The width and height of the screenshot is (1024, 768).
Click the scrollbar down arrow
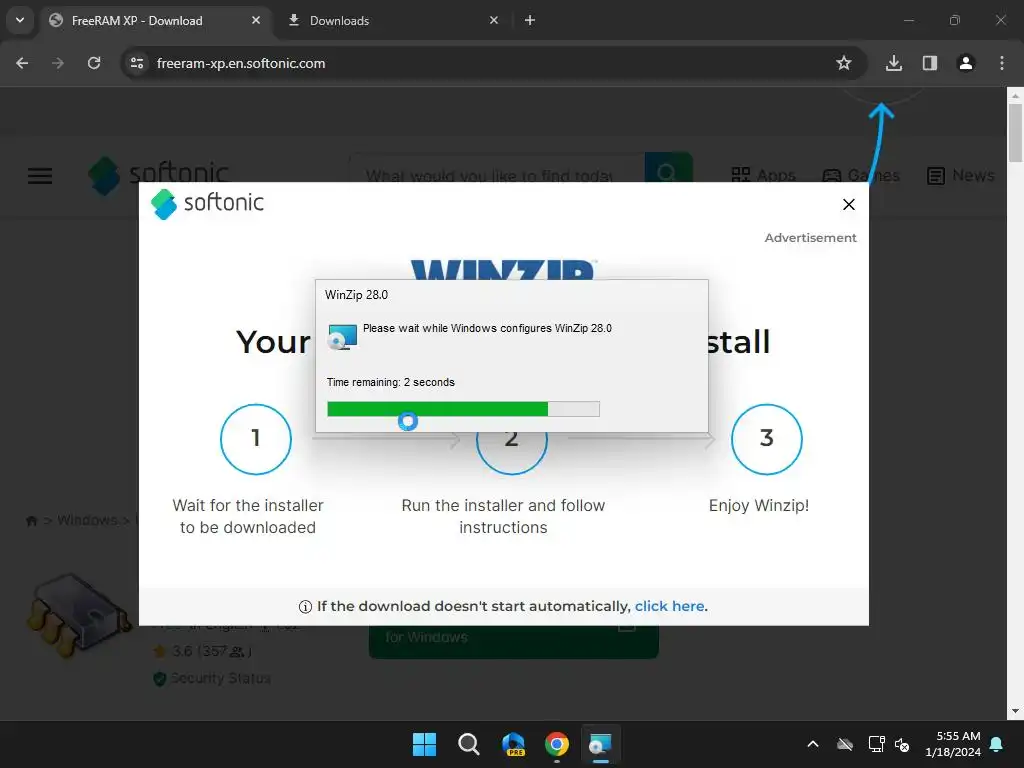coord(1015,711)
